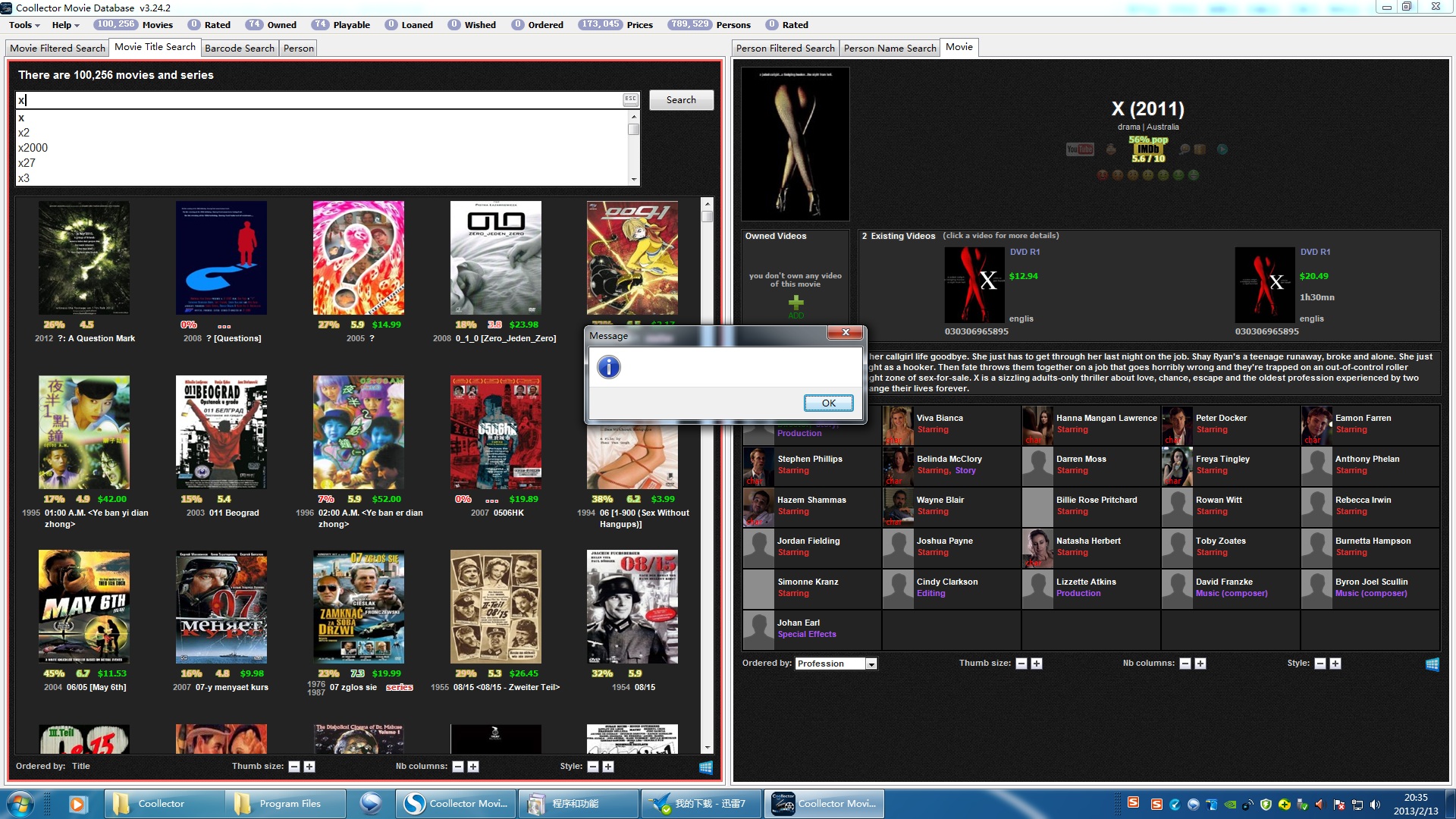Image resolution: width=1456 pixels, height=819 pixels.
Task: Click the IMDb logo under 56% pop
Action: point(1148,149)
